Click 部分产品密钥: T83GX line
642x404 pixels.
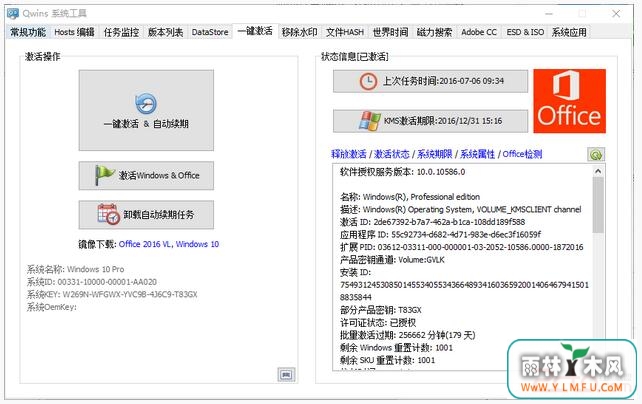pyautogui.click(x=380, y=310)
